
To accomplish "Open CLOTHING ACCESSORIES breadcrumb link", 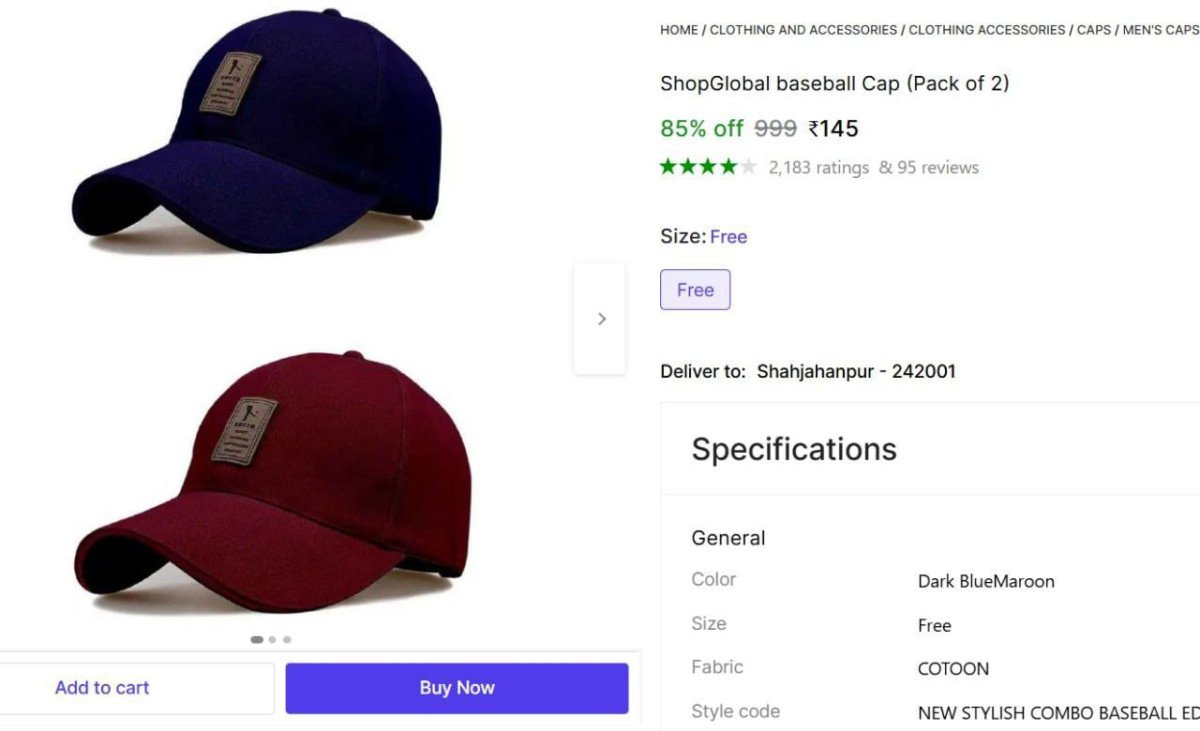I will point(987,30).
